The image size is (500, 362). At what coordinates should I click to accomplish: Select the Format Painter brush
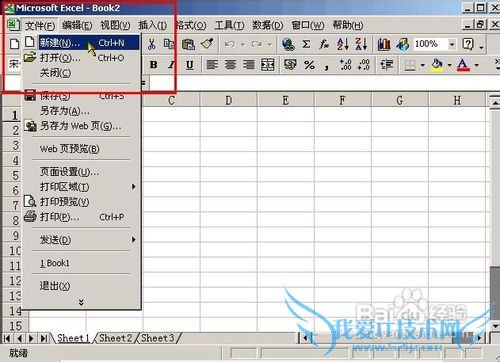click(x=207, y=44)
